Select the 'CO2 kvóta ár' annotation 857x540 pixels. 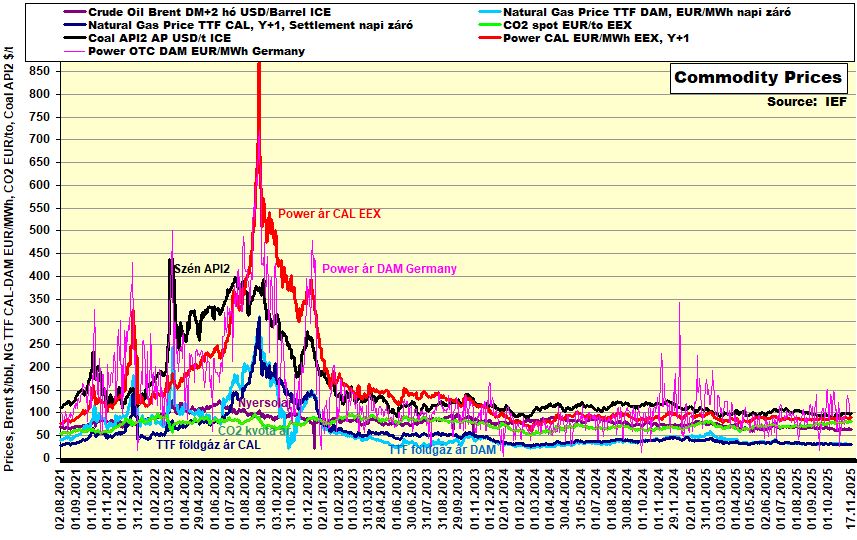click(x=254, y=430)
